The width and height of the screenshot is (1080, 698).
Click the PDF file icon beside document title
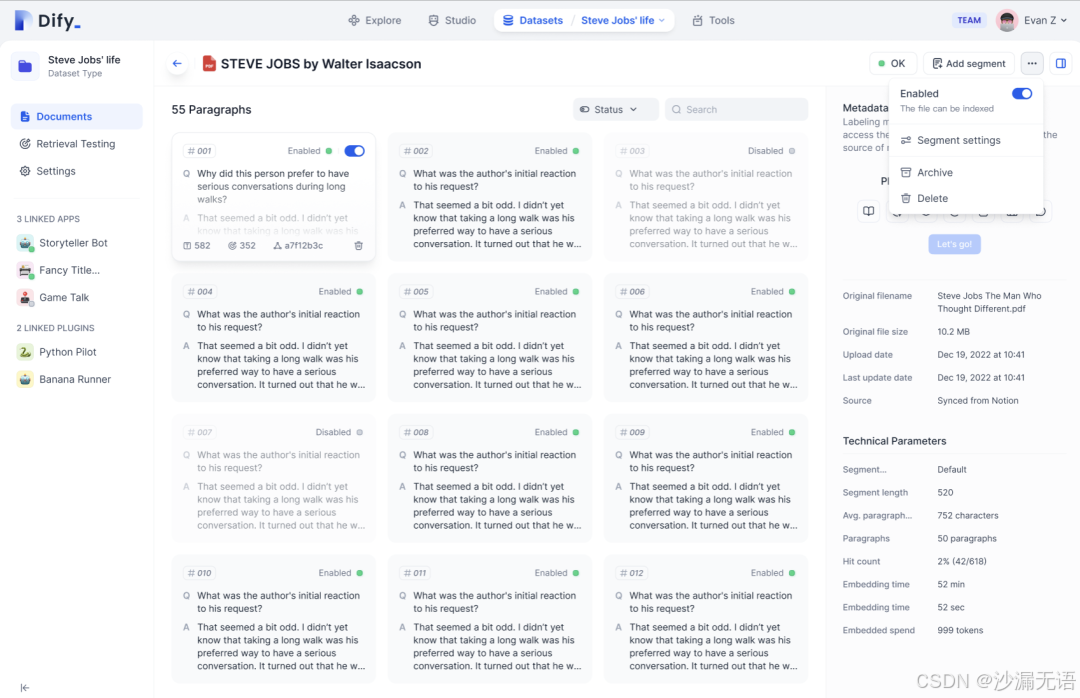click(209, 63)
